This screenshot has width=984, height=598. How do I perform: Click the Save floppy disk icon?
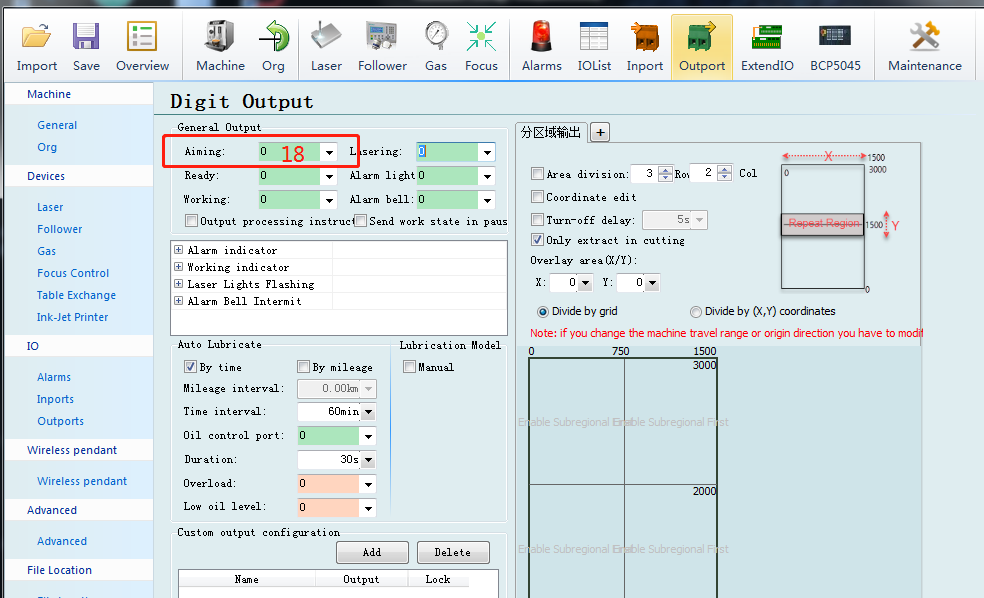[x=86, y=38]
